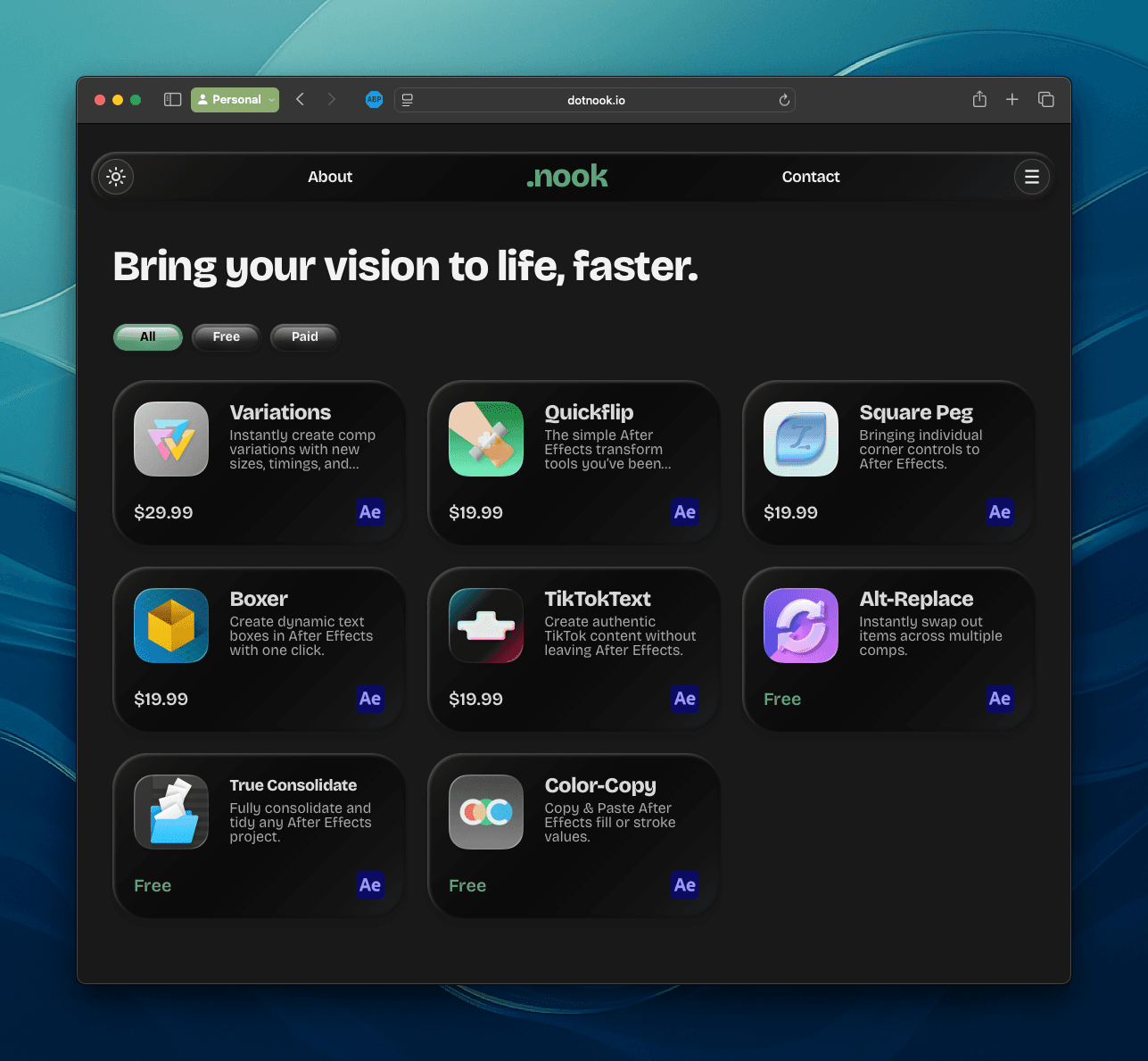Click the Alt-Replace app icon
This screenshot has width=1148, height=1061.
801,626
